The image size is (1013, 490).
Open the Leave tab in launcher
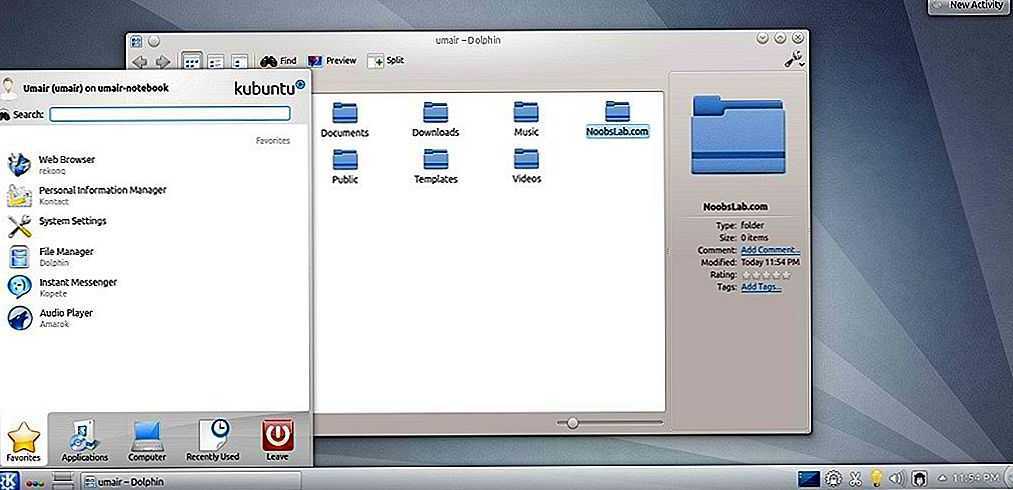(x=278, y=442)
